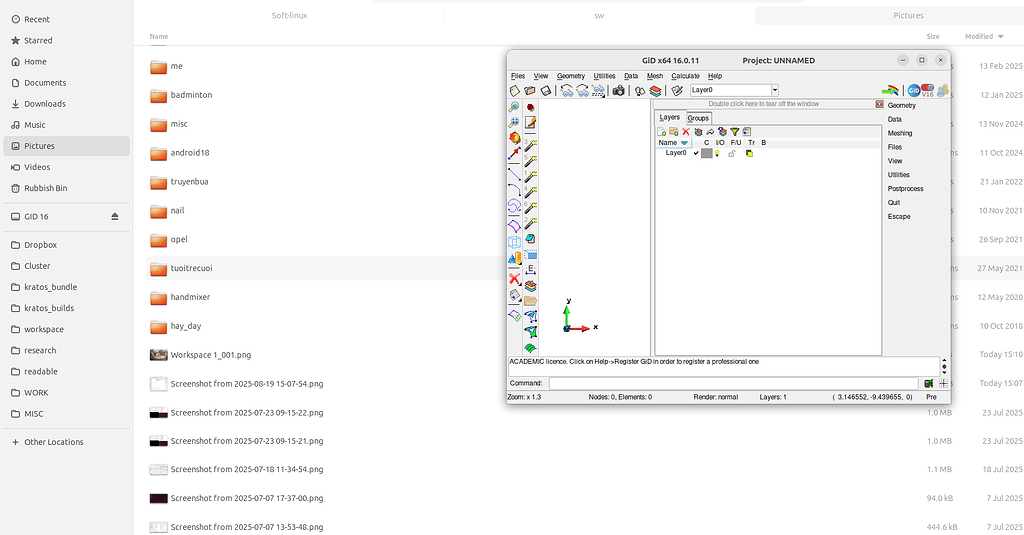Image resolution: width=1024 pixels, height=535 pixels.
Task: Click the gray Layer0 color swatch
Action: click(706, 153)
